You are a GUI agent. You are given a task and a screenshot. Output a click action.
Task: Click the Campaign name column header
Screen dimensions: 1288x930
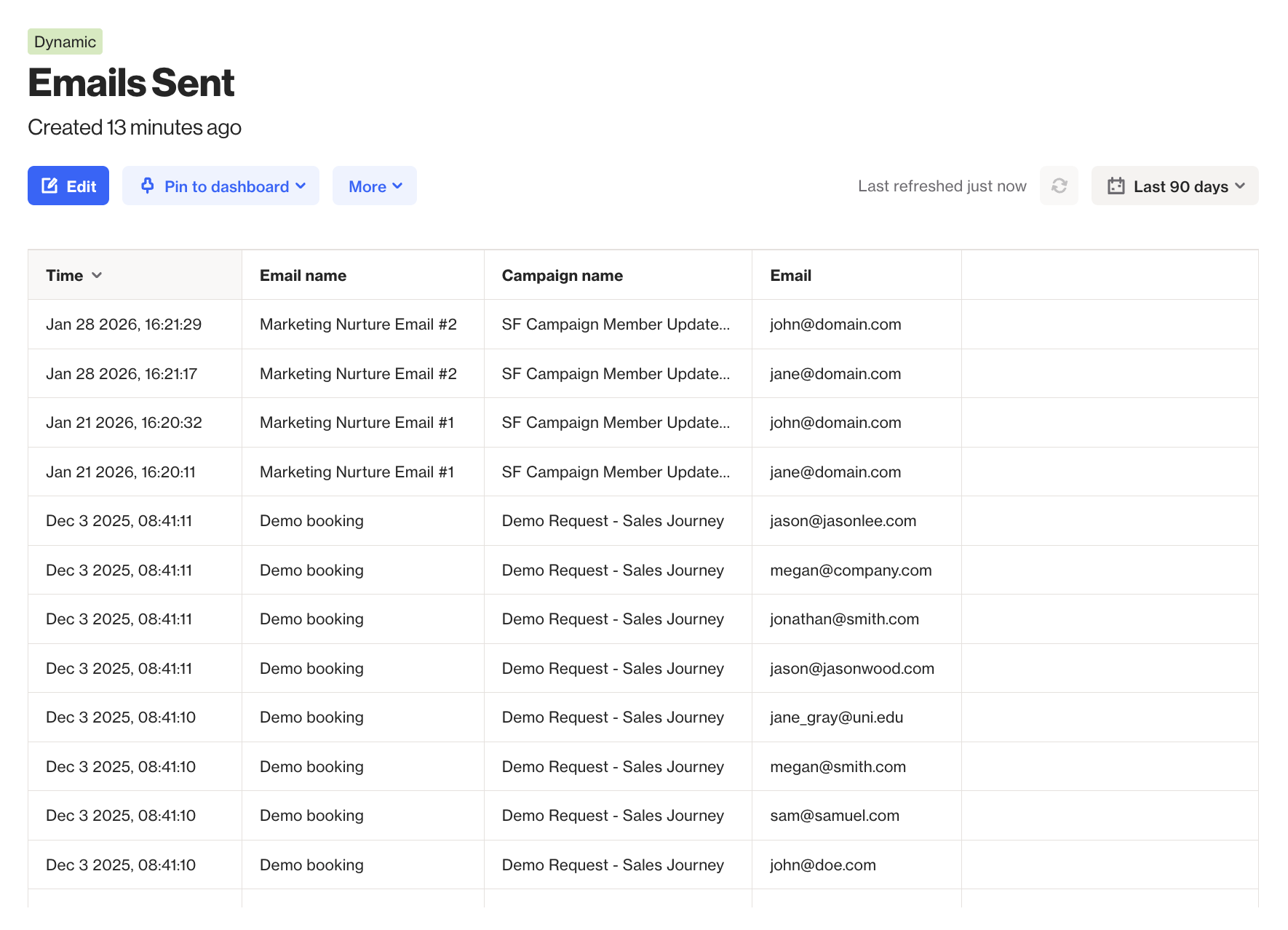tap(562, 276)
